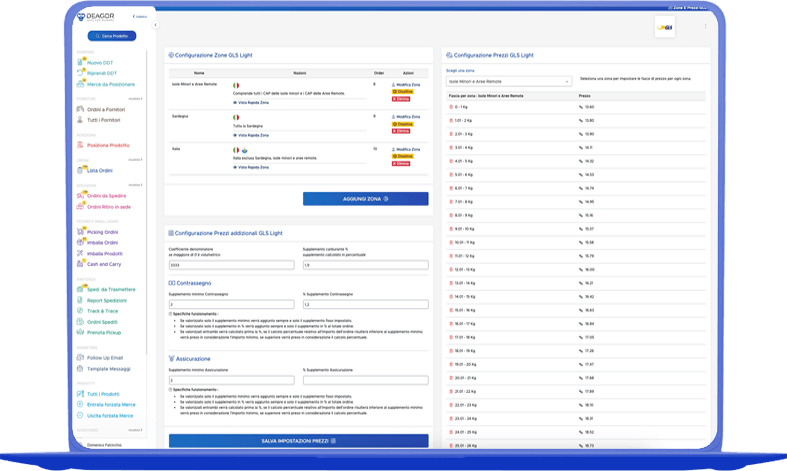787x471 pixels.
Task: Click the SALVA IMPOSTAZIONI PREZZI button
Action: tap(299, 441)
